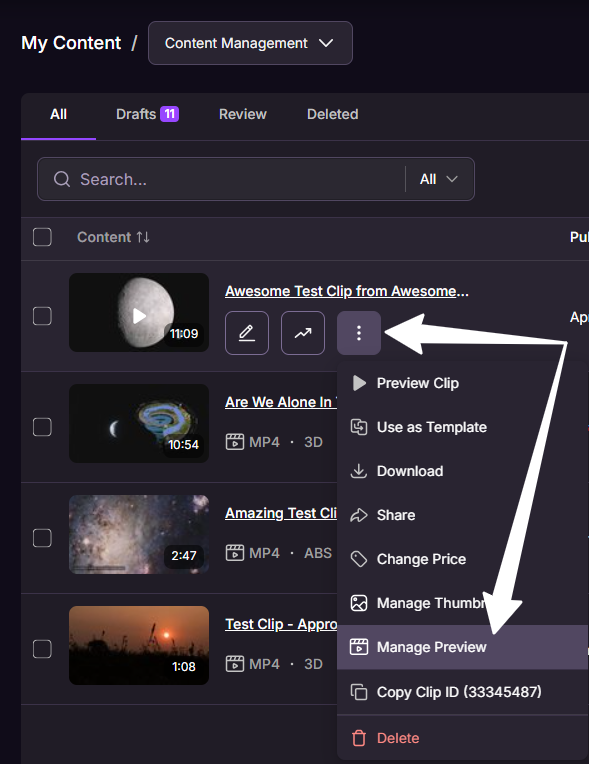Choose Delete from the context menu
This screenshot has width=589, height=764.
462,738
